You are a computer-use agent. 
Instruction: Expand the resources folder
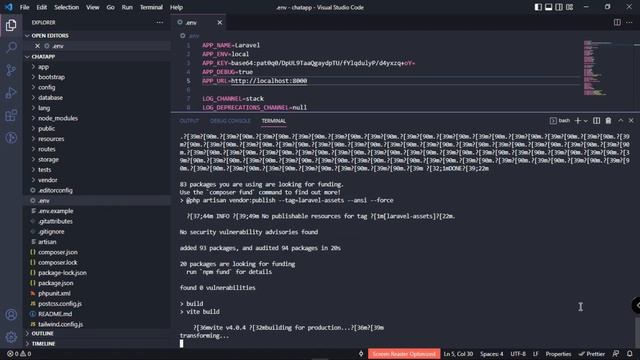(x=97, y=139)
